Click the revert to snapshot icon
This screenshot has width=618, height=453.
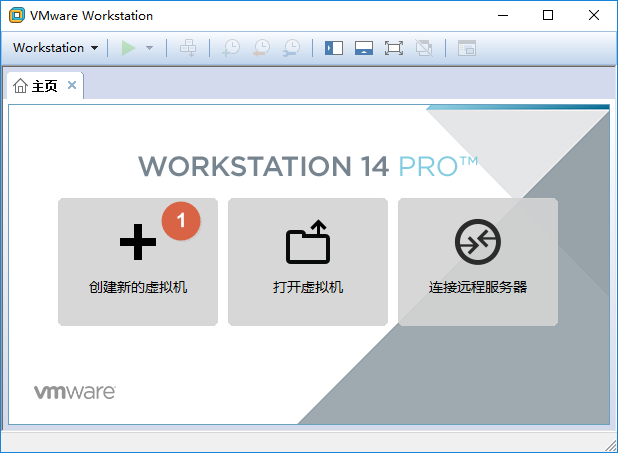(x=261, y=48)
